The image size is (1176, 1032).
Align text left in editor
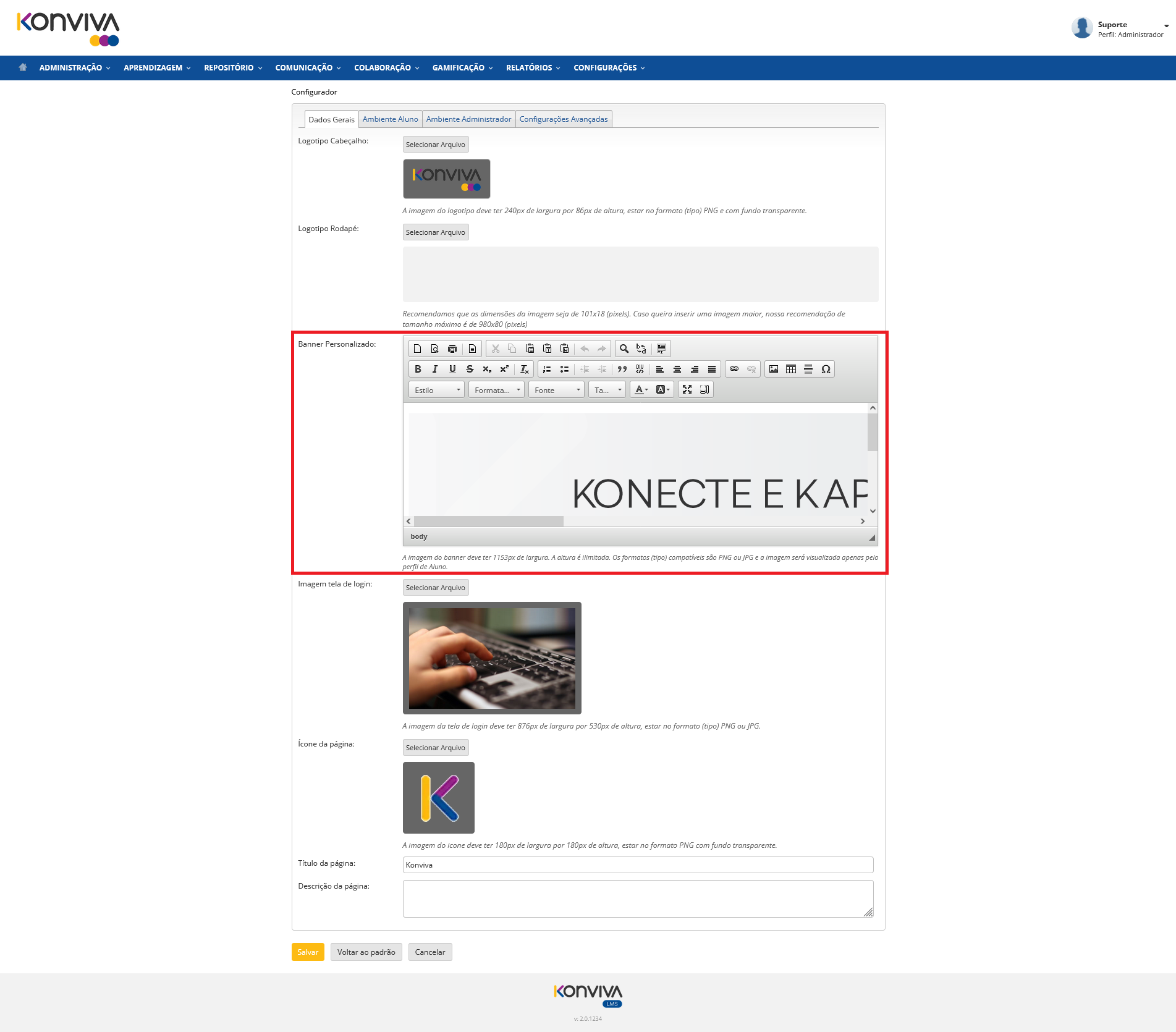pos(660,369)
